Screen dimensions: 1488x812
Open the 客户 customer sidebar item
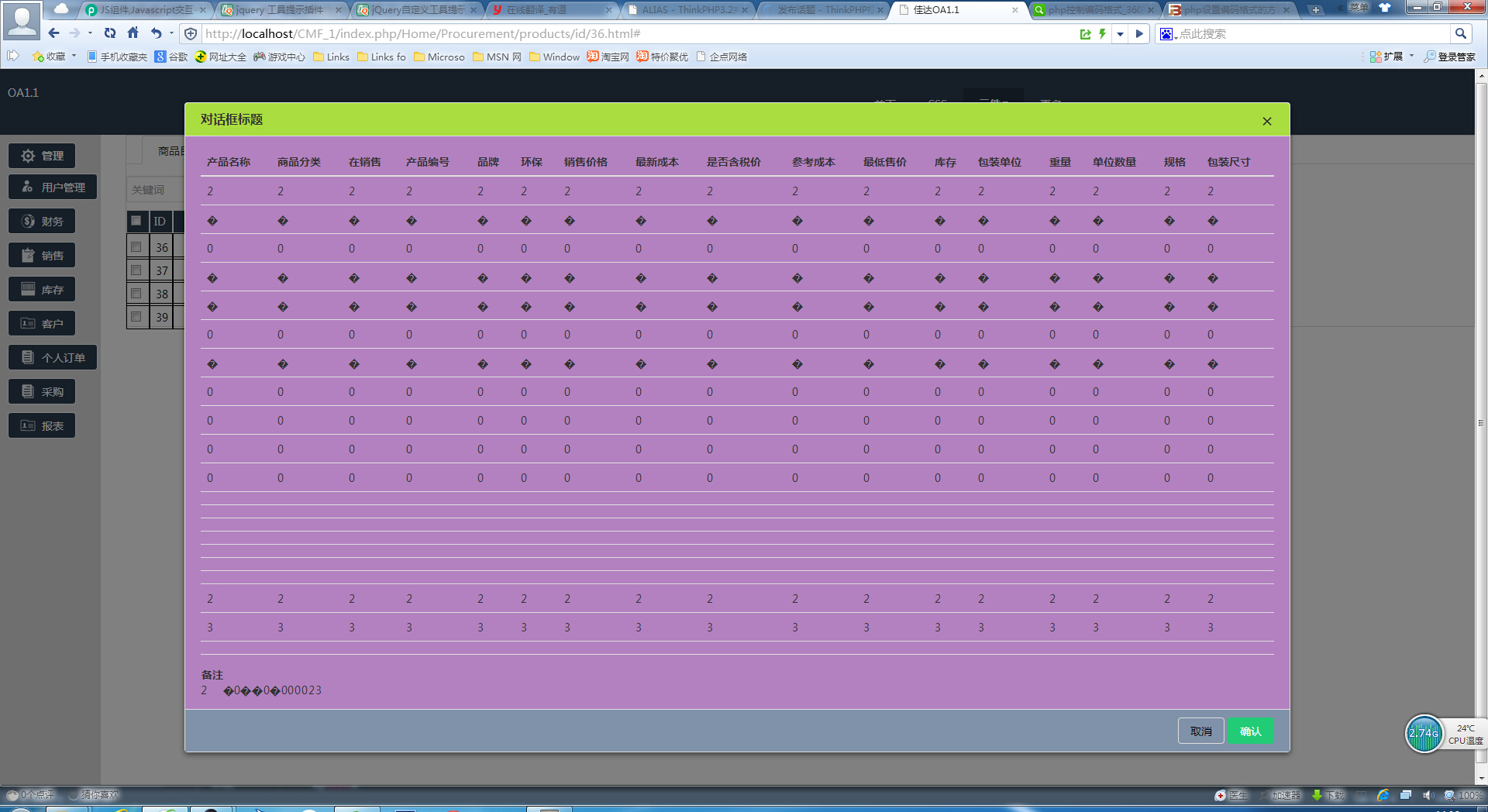42,323
